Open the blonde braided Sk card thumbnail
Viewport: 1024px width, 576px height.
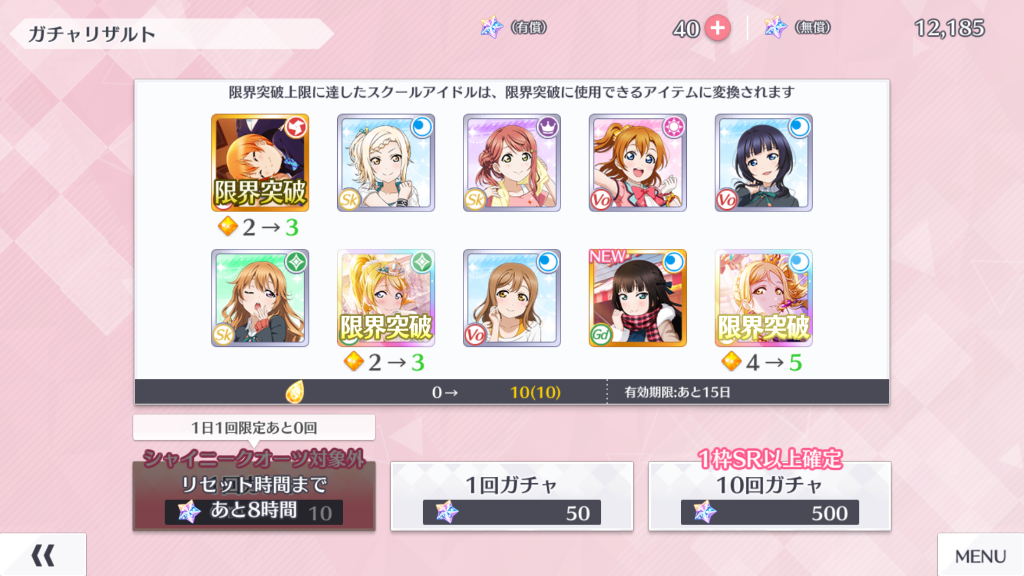[386, 163]
